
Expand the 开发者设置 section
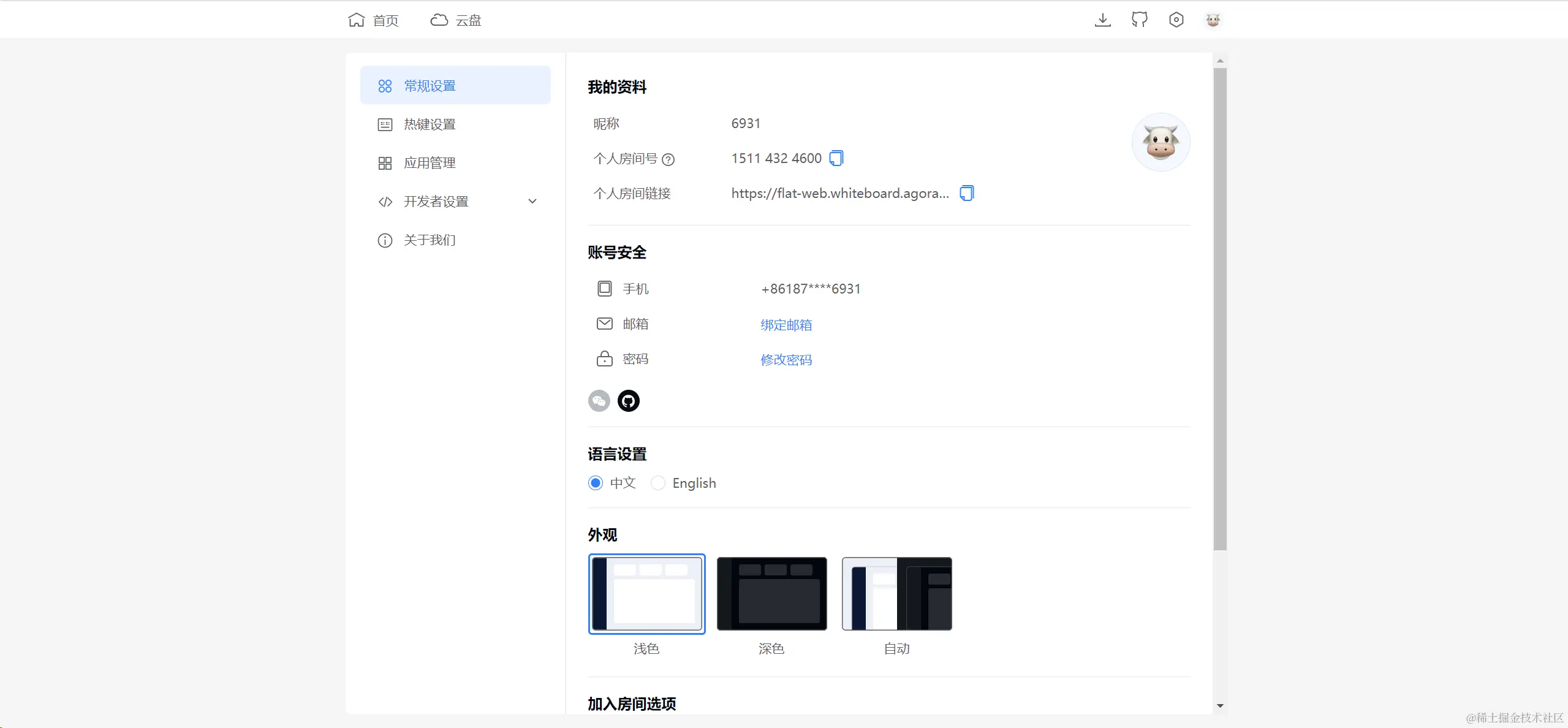tap(456, 201)
